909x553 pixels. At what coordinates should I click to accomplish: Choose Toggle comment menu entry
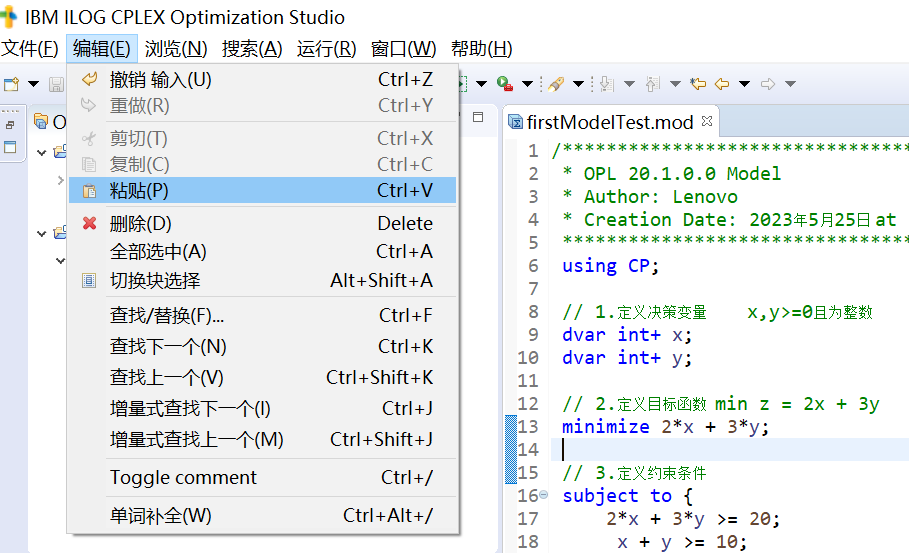coord(263,478)
